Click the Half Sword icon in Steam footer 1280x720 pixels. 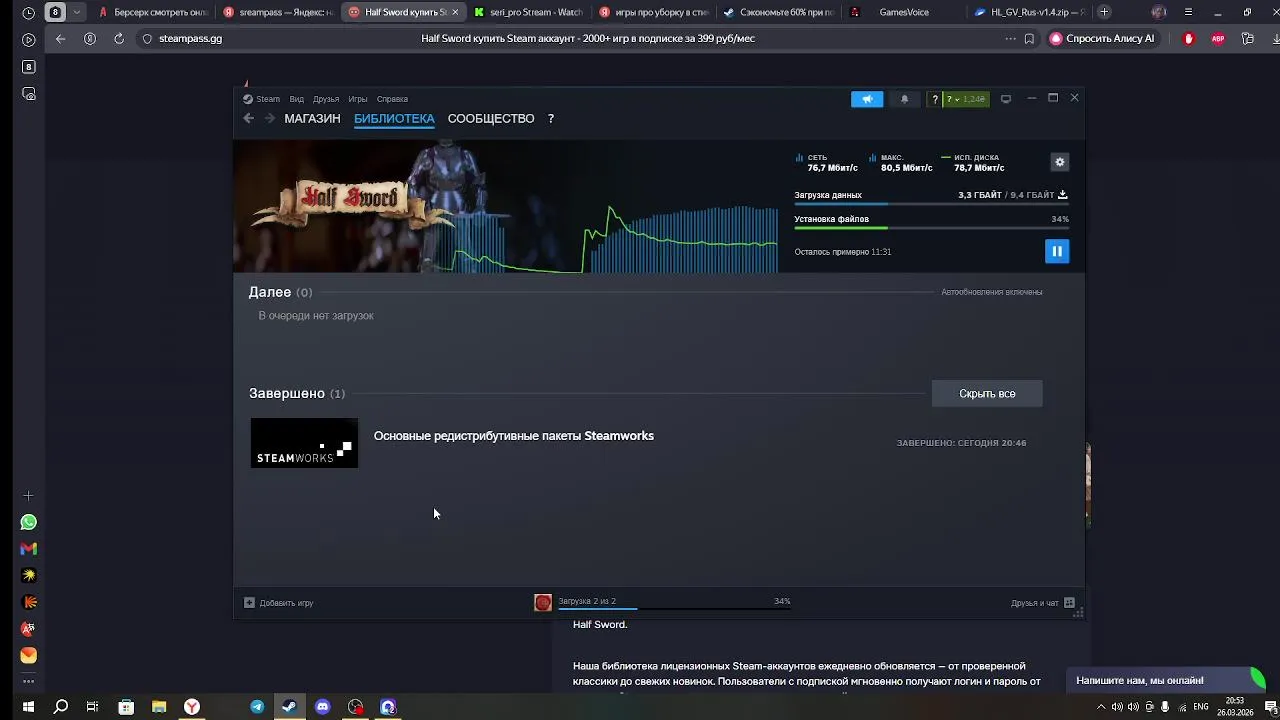click(x=543, y=602)
